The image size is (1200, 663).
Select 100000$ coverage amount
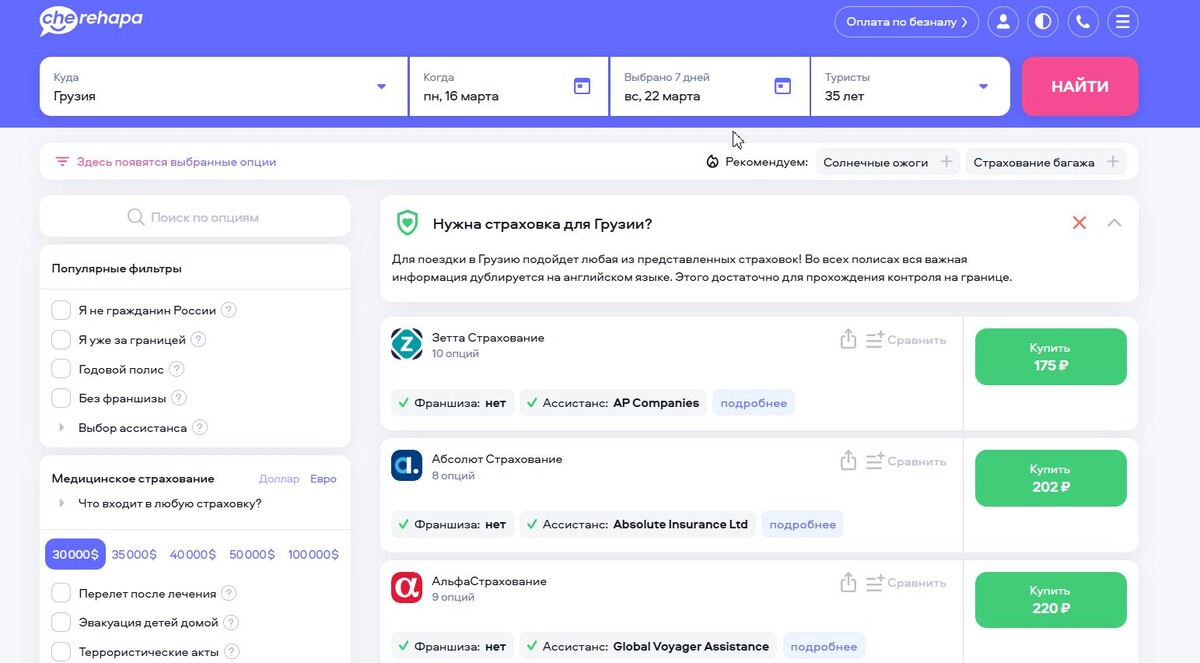pyautogui.click(x=313, y=554)
